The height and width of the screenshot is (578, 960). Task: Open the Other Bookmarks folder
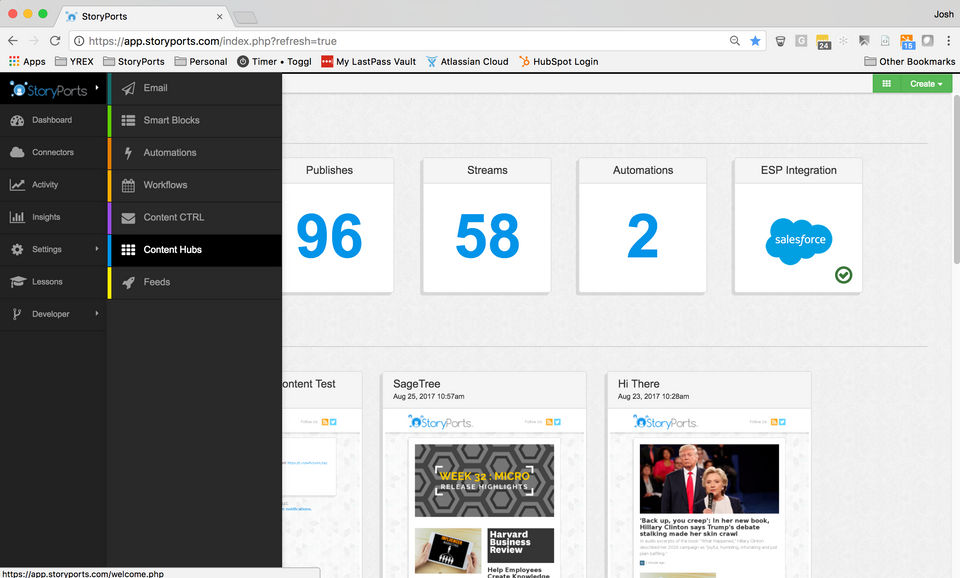tap(910, 62)
